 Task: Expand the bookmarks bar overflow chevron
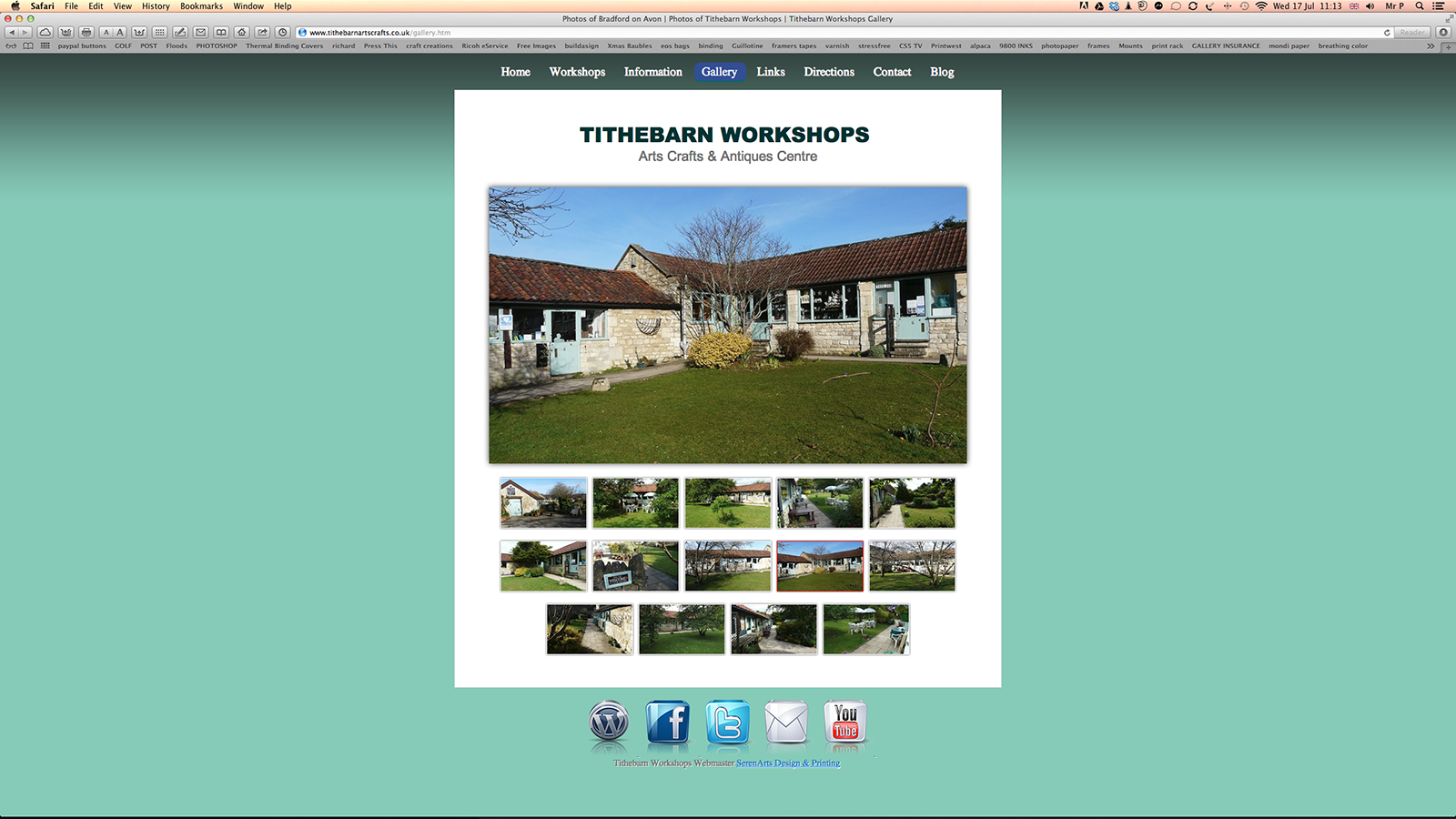[x=1431, y=46]
